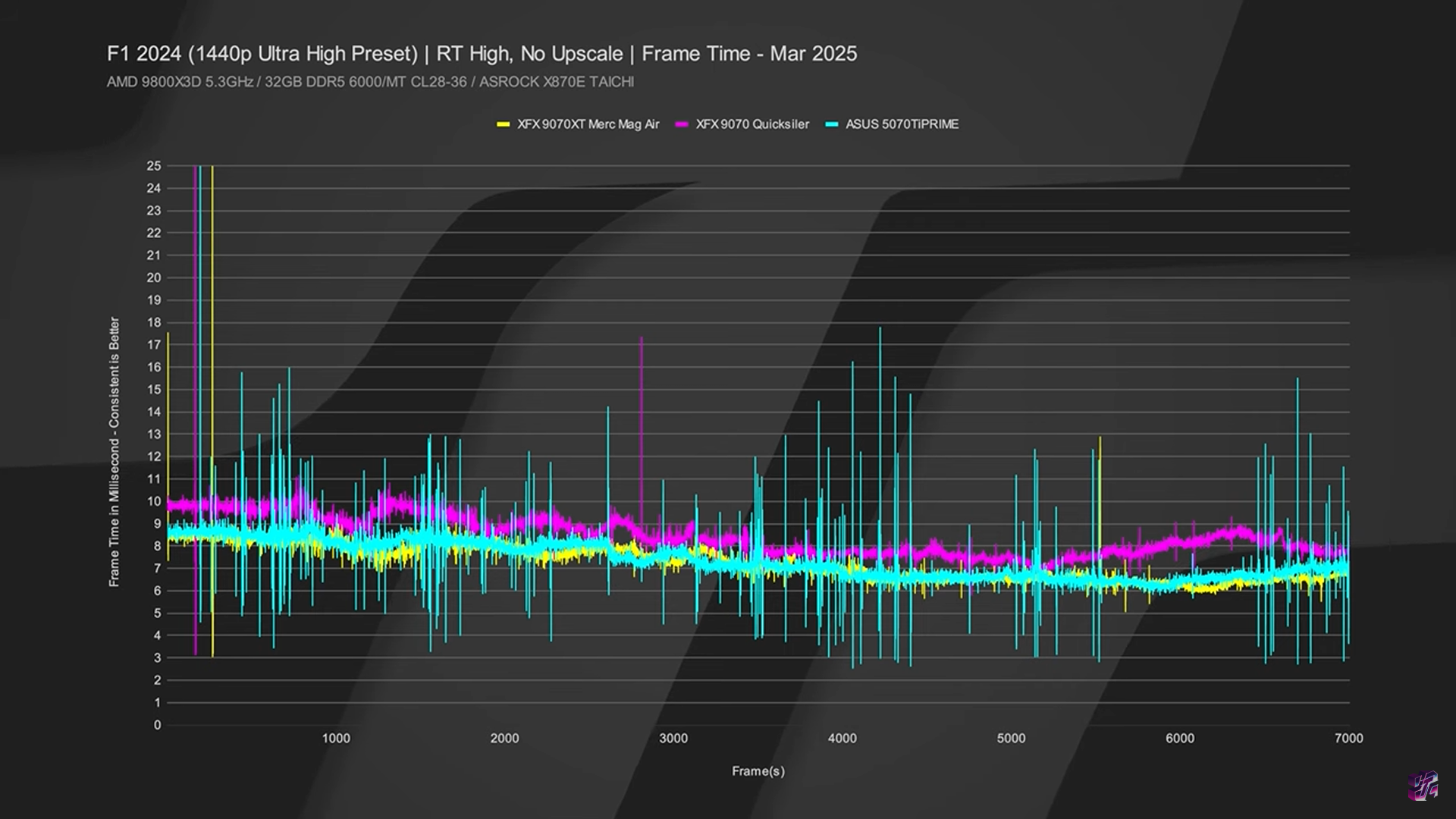The image size is (1456, 819).
Task: Click y-axis label 3
Action: coord(158,658)
